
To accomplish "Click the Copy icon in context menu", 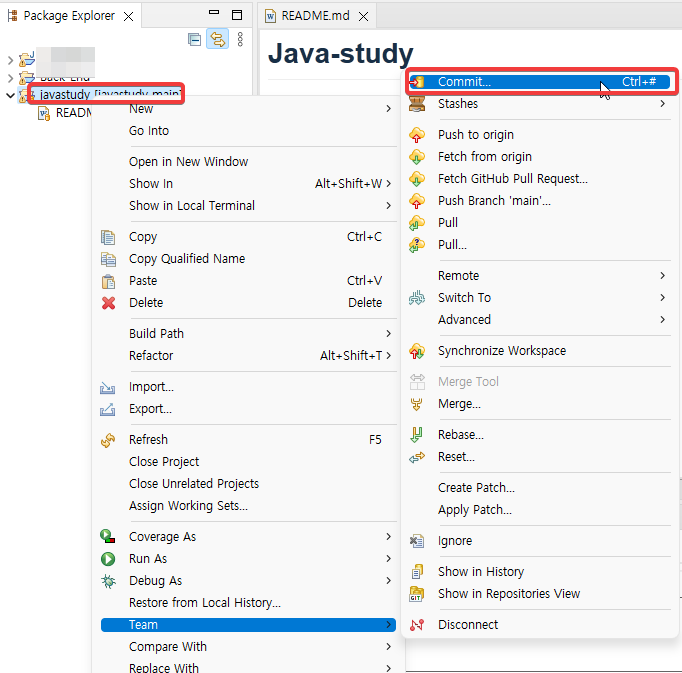I will (108, 237).
